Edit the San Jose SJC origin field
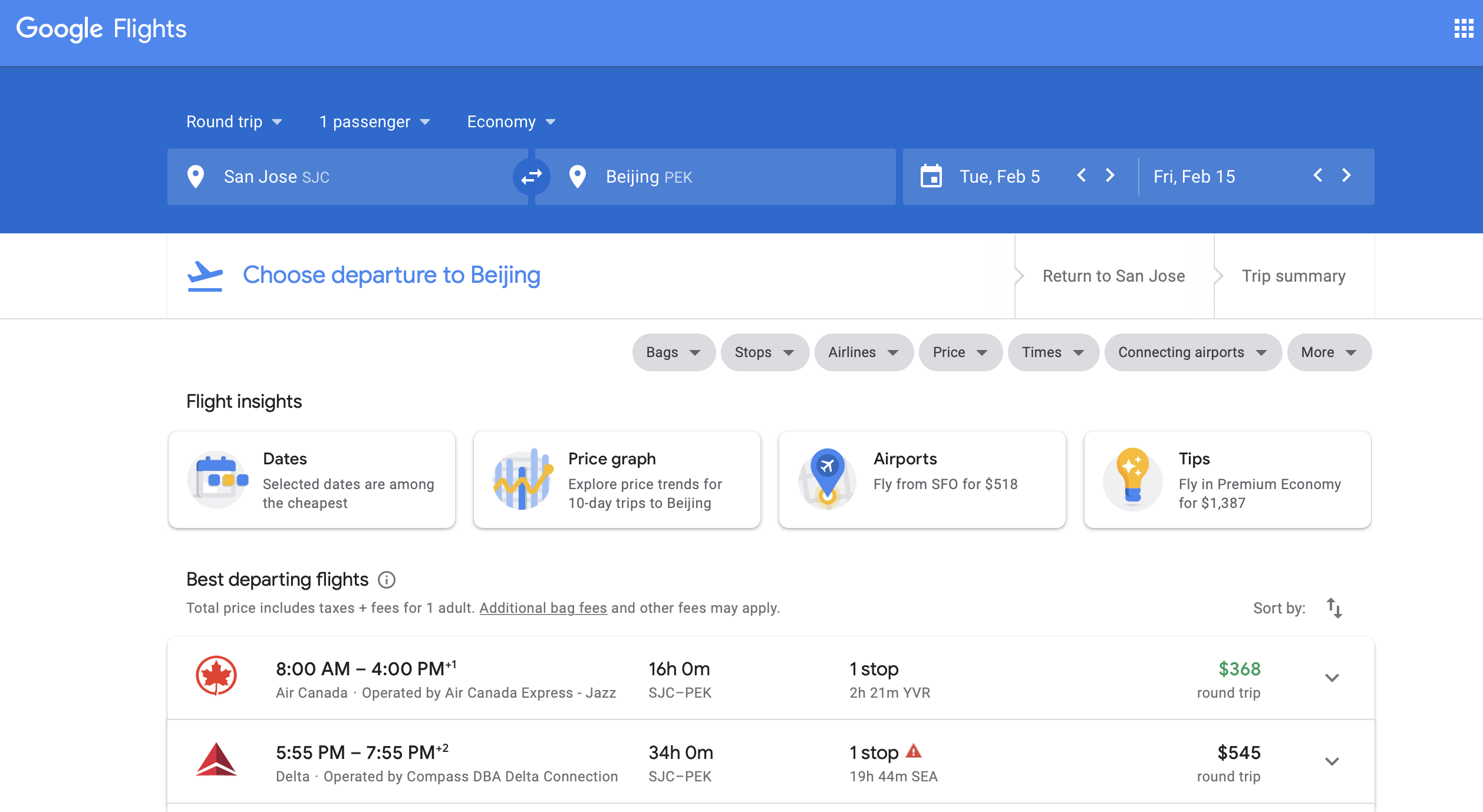Image resolution: width=1483 pixels, height=812 pixels. pos(348,177)
